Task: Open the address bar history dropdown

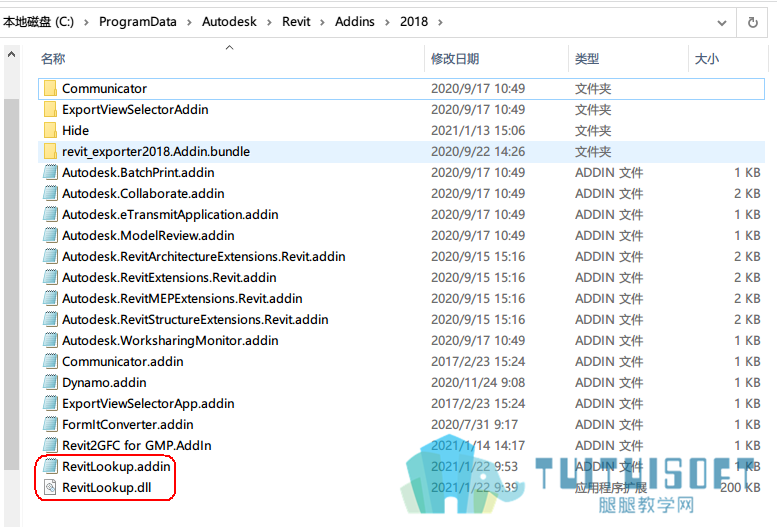Action: 722,23
